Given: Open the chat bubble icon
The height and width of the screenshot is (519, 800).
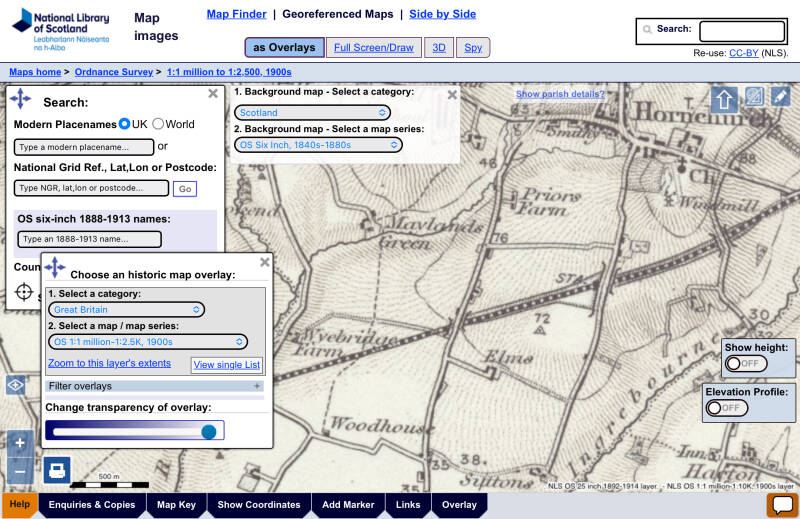Looking at the screenshot, I should tap(782, 505).
